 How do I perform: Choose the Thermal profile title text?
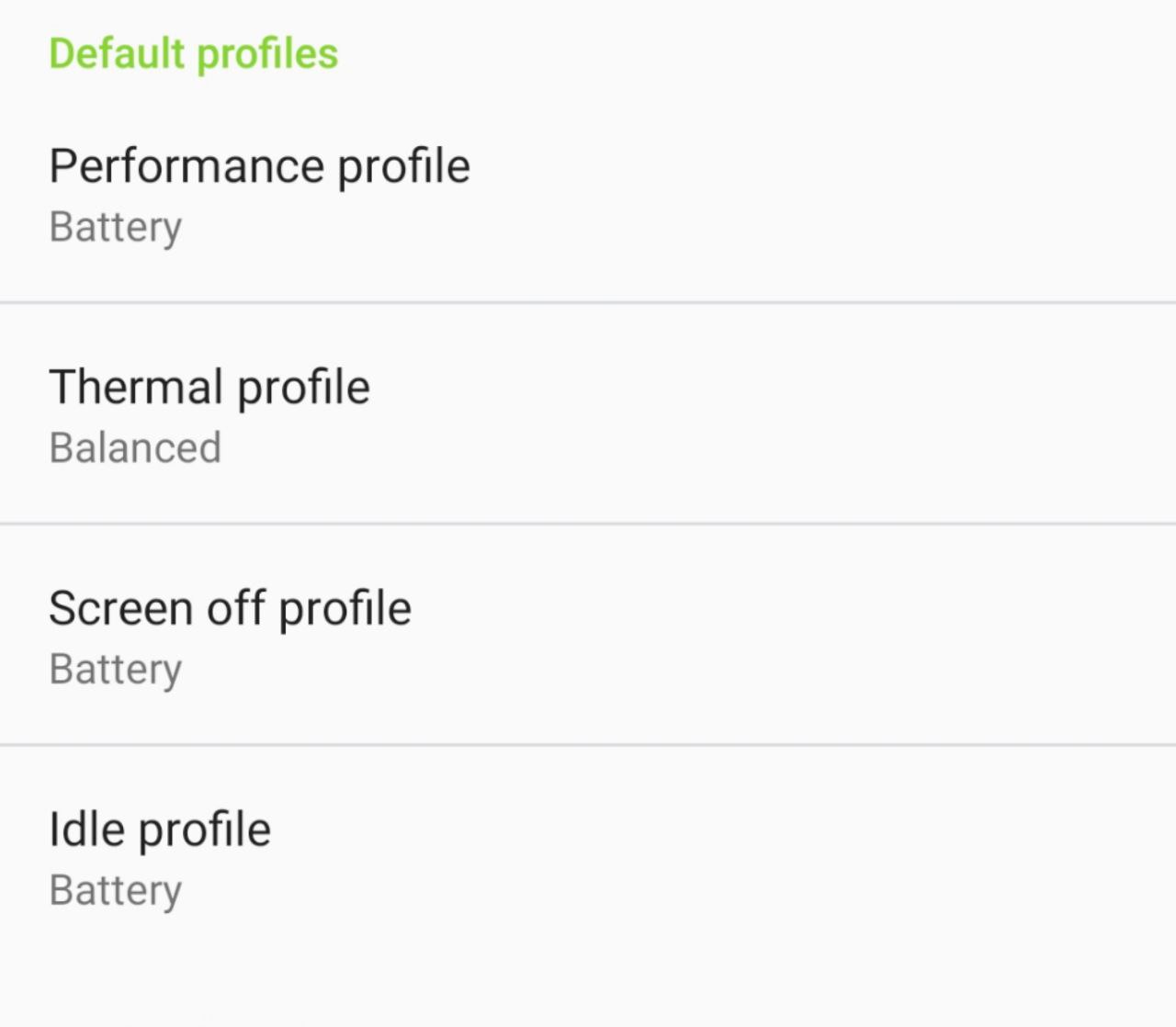click(209, 388)
